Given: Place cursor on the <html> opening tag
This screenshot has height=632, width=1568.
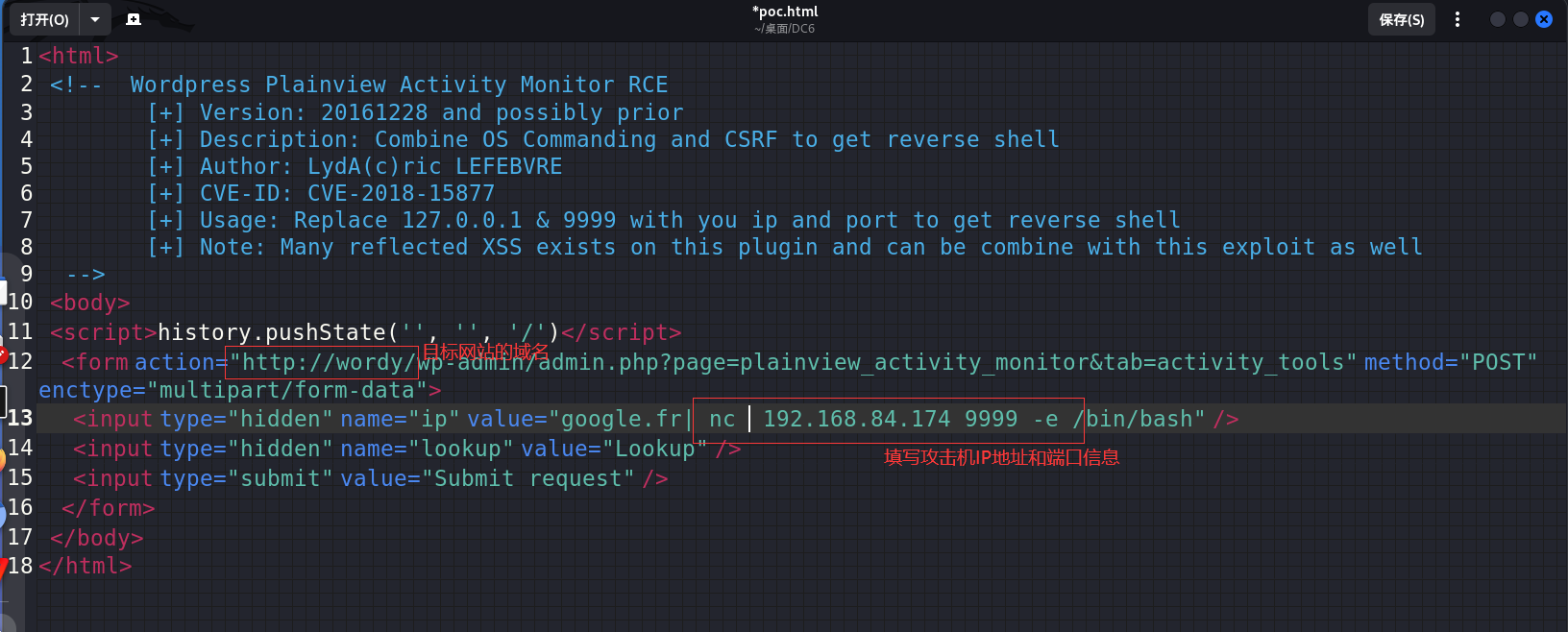Looking at the screenshot, I should [x=79, y=56].
